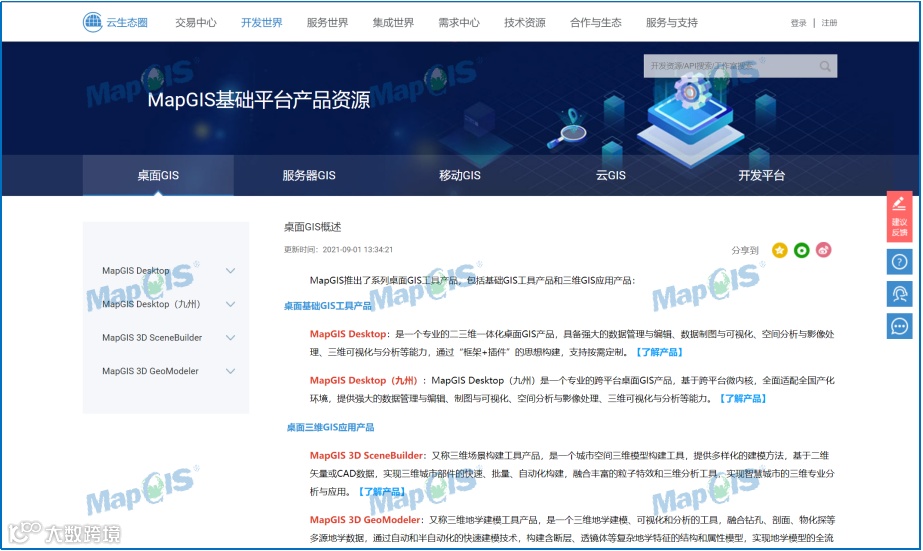Click the red MapGIS Desktop (九州) heading text
Viewport: 923px width, 551px height.
364,380
